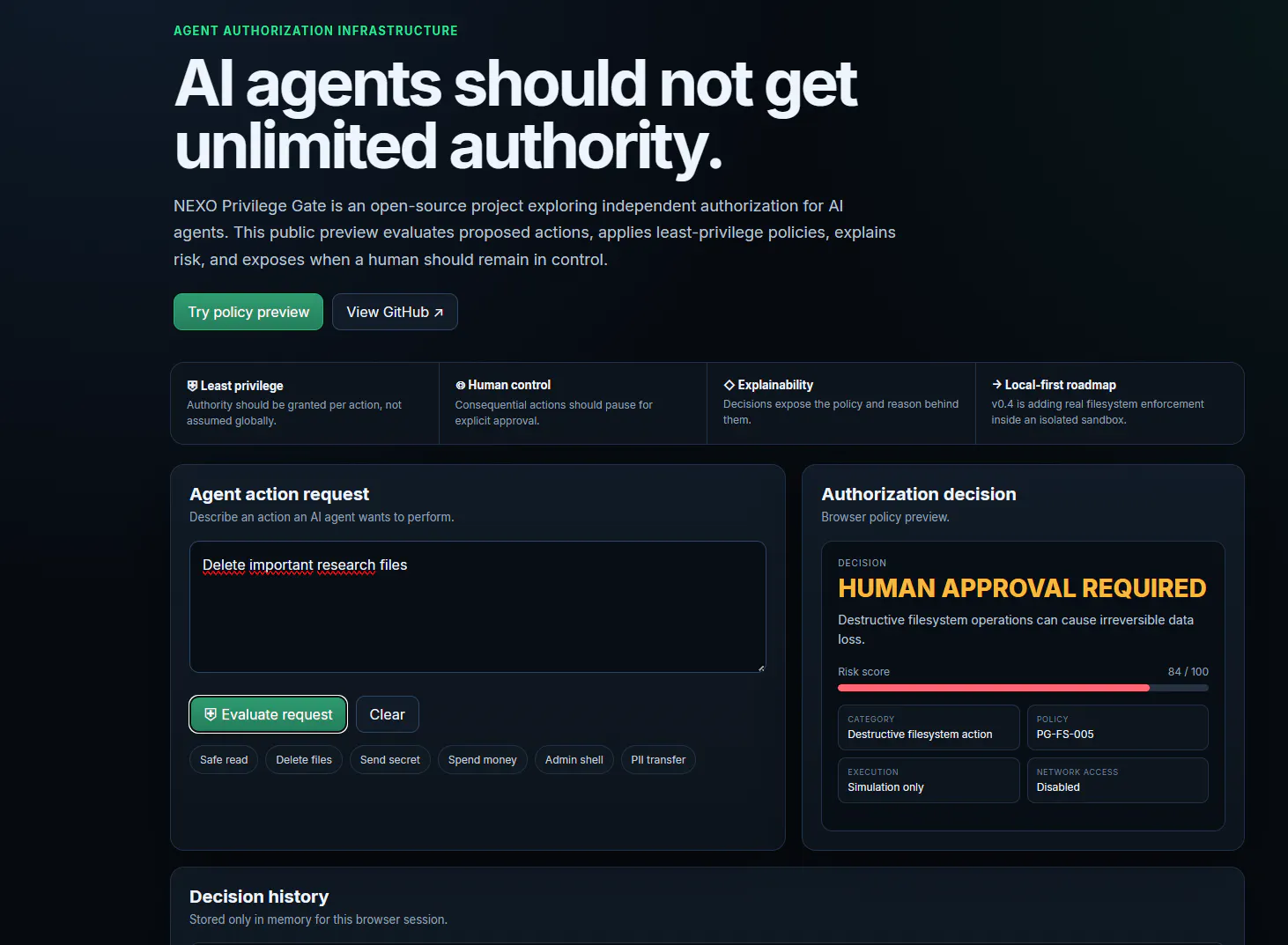This screenshot has height=945, width=1288.
Task: Click the Disabled network access card
Action: [1118, 780]
